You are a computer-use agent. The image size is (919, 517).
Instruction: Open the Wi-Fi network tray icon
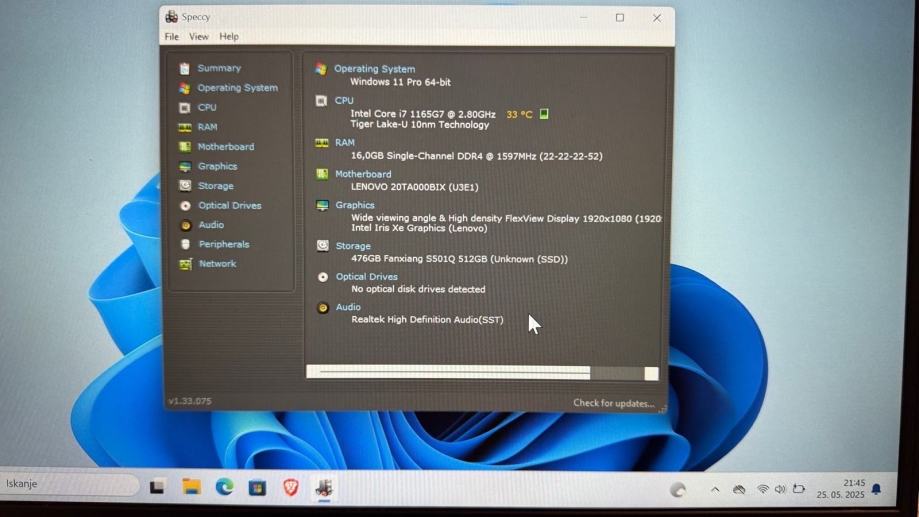(x=763, y=489)
